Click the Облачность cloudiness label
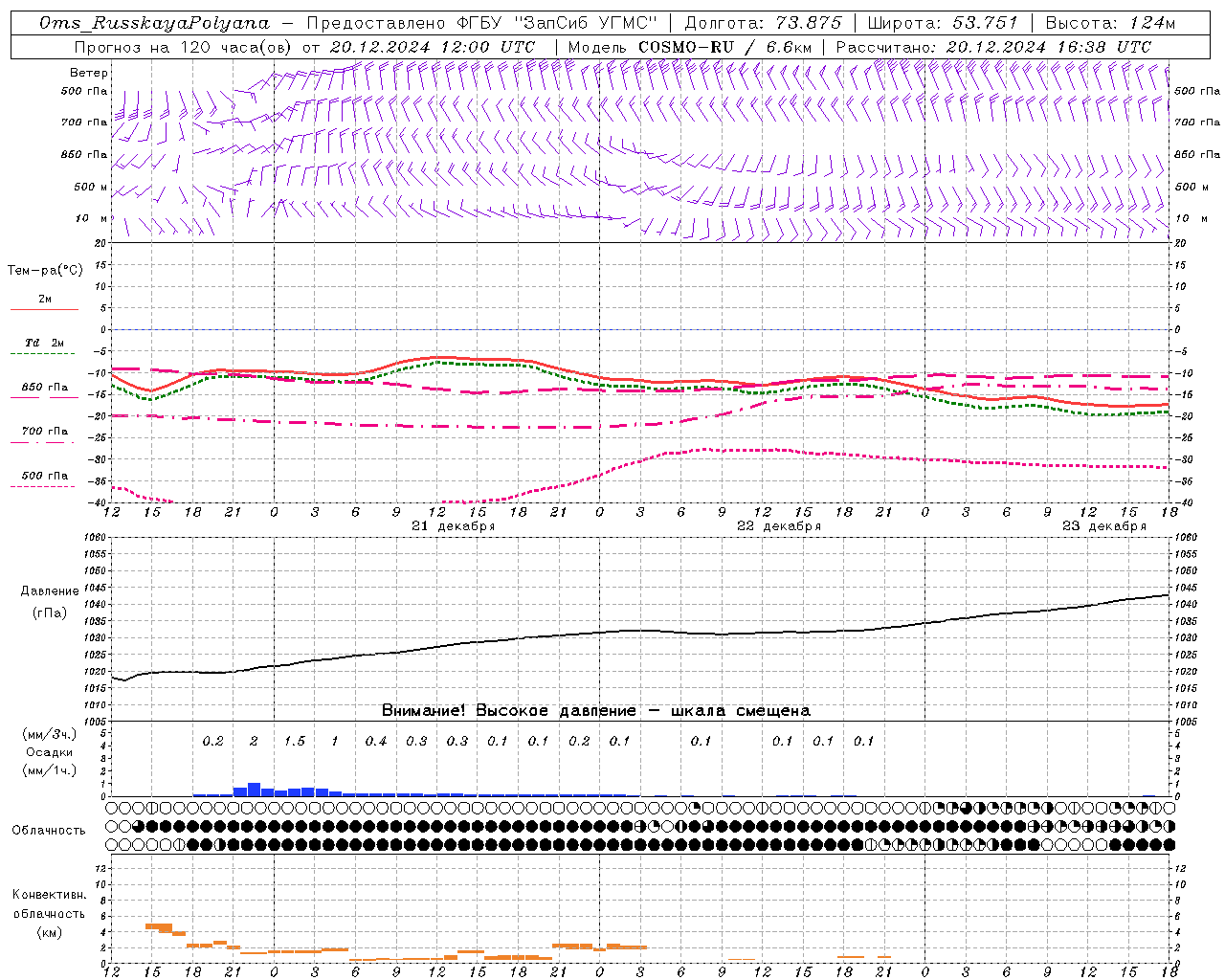This screenshot has width=1225, height=980. click(x=49, y=831)
